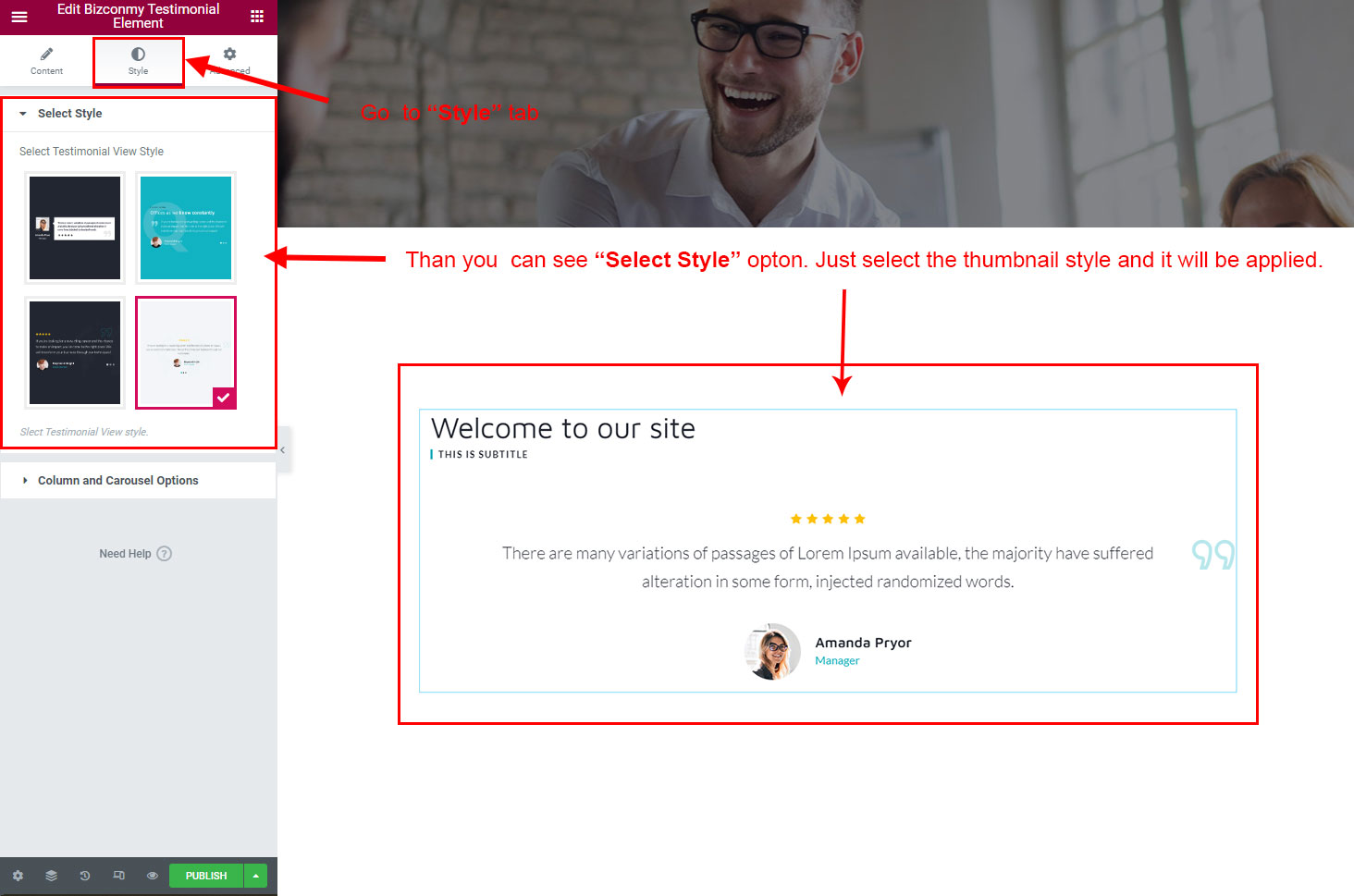
Task: Switch to the Content tab
Action: coord(46,61)
